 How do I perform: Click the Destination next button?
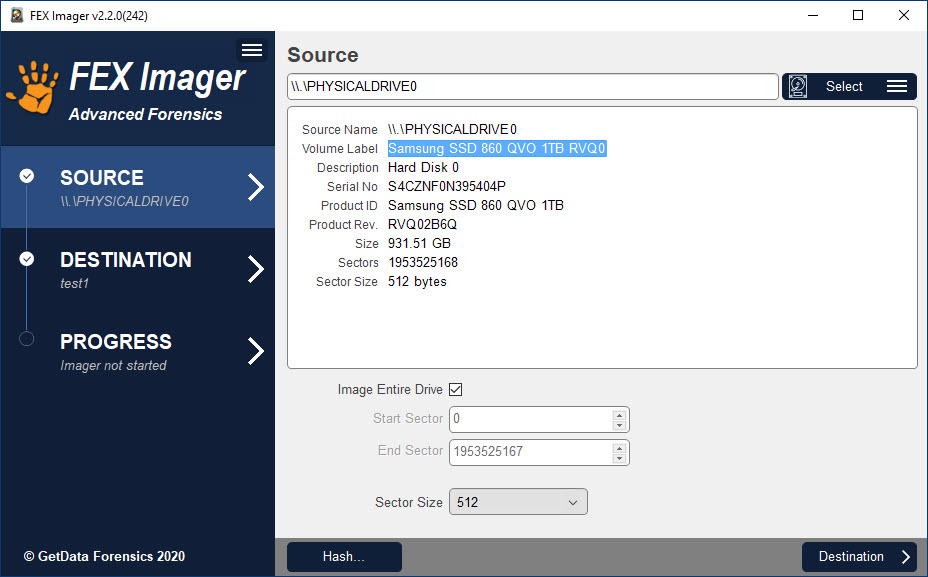coord(859,556)
